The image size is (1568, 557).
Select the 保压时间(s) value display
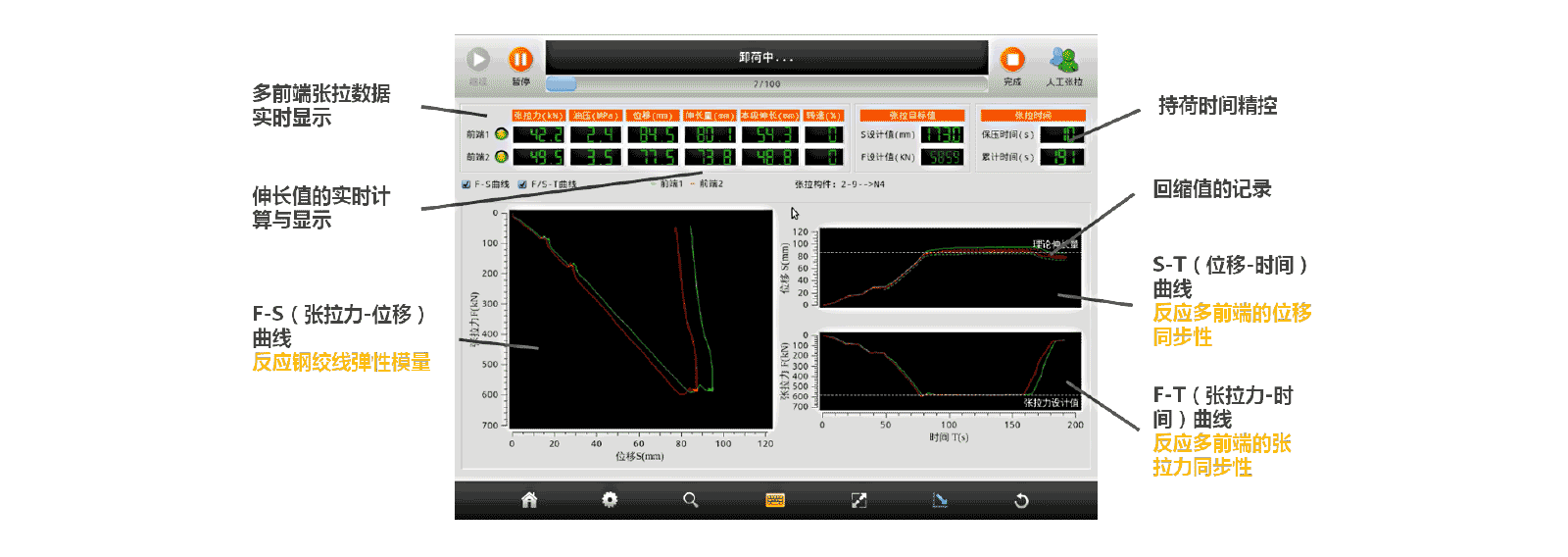[x=1062, y=134]
